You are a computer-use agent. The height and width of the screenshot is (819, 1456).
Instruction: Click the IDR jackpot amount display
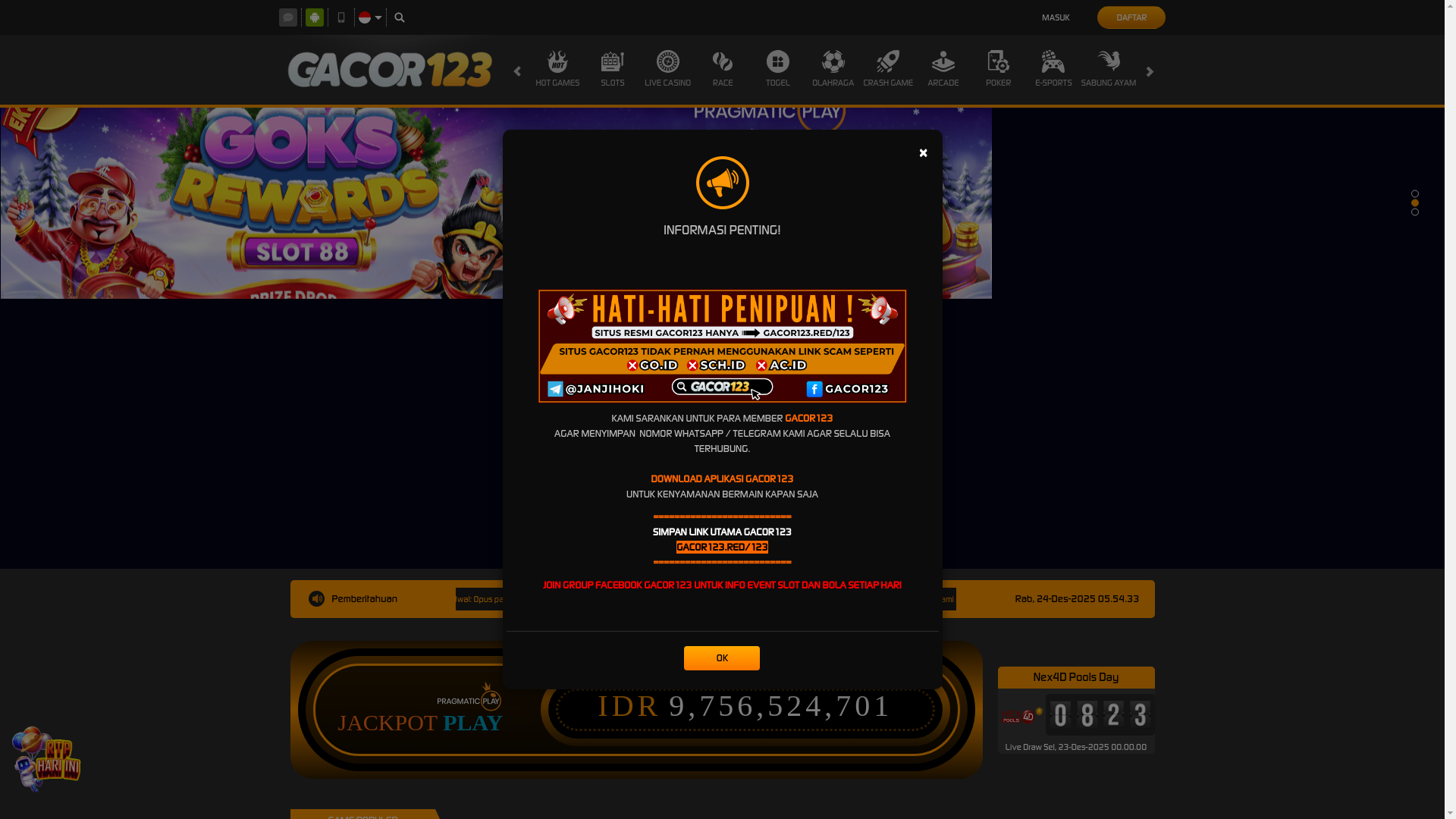tap(745, 706)
